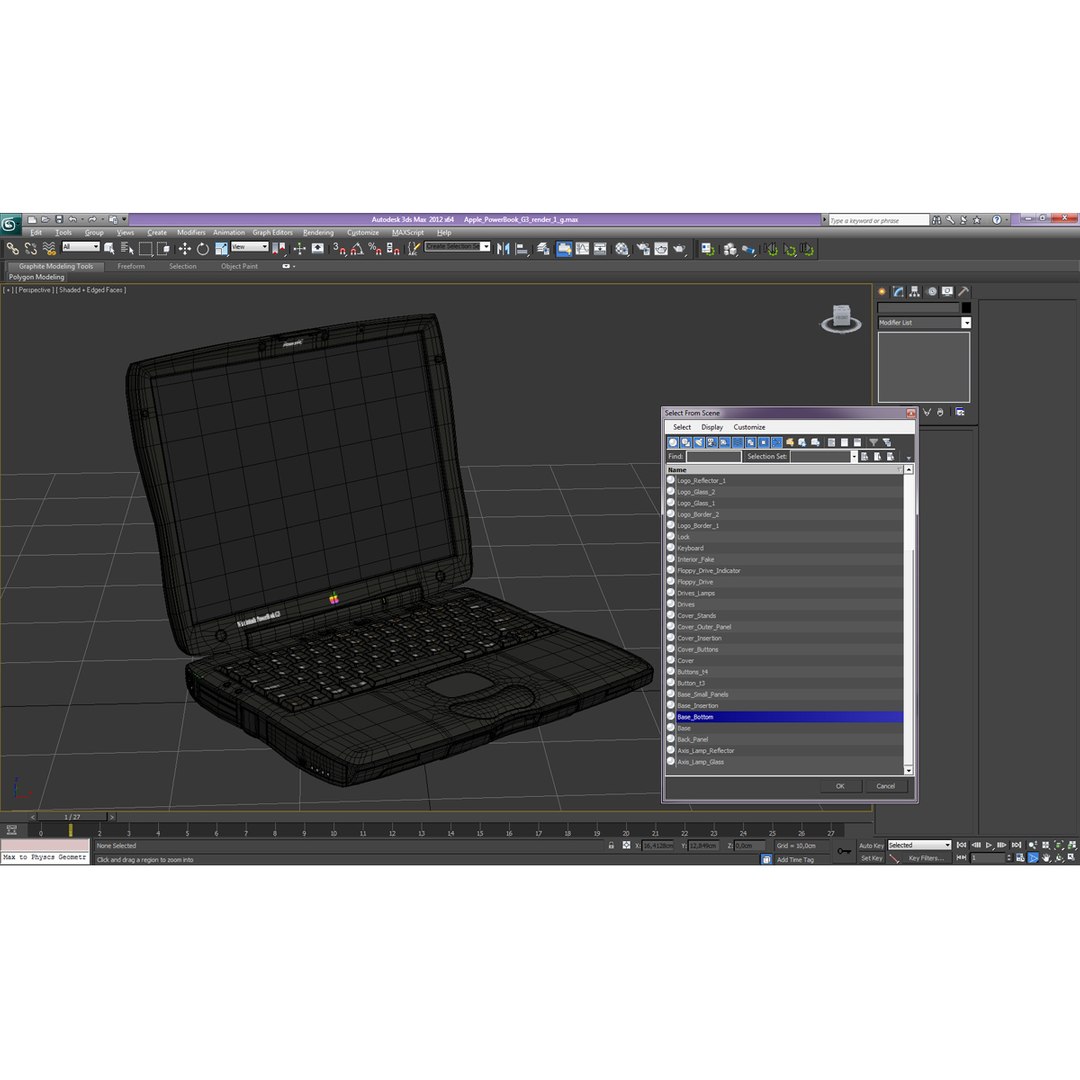1080x1080 pixels.
Task: Activate the Select and Rotate tool
Action: click(202, 249)
